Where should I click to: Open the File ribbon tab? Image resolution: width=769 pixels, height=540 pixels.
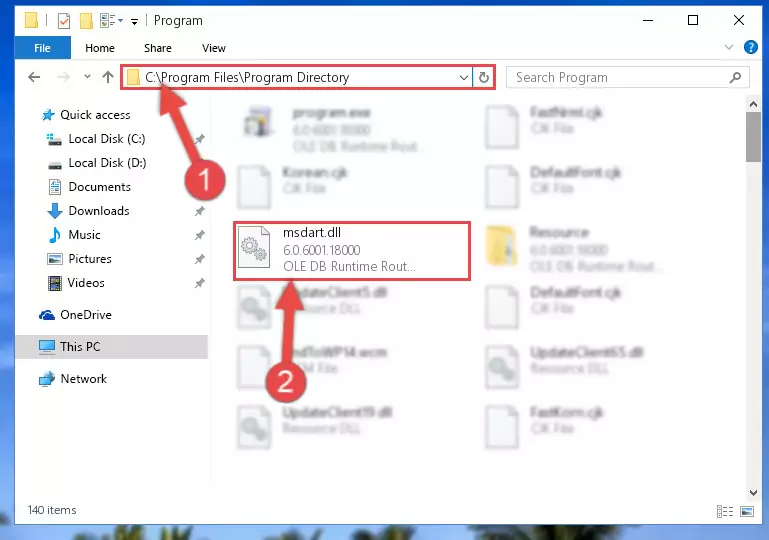[42, 48]
